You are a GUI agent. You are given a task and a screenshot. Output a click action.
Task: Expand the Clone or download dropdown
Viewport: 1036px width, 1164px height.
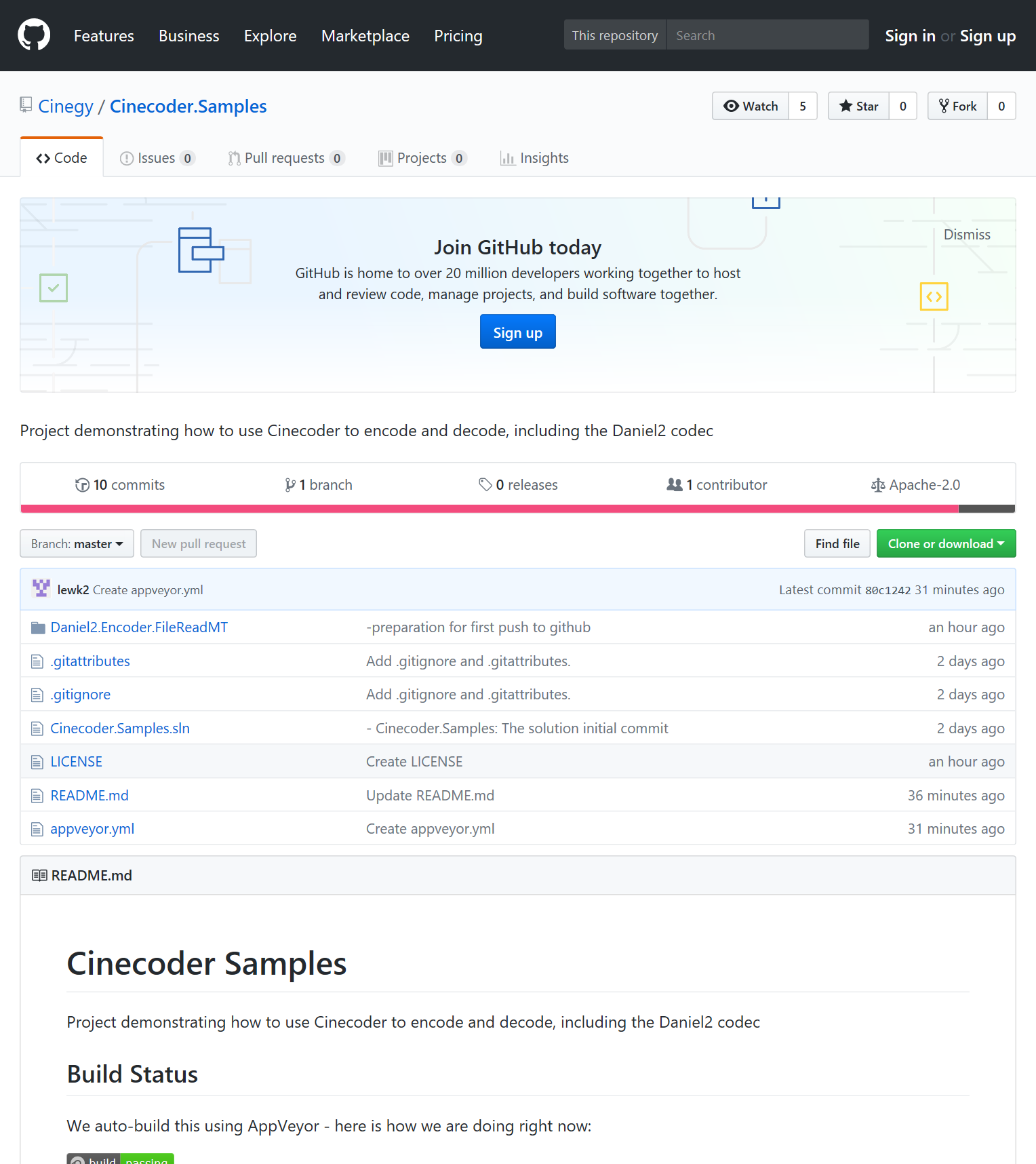pos(946,543)
